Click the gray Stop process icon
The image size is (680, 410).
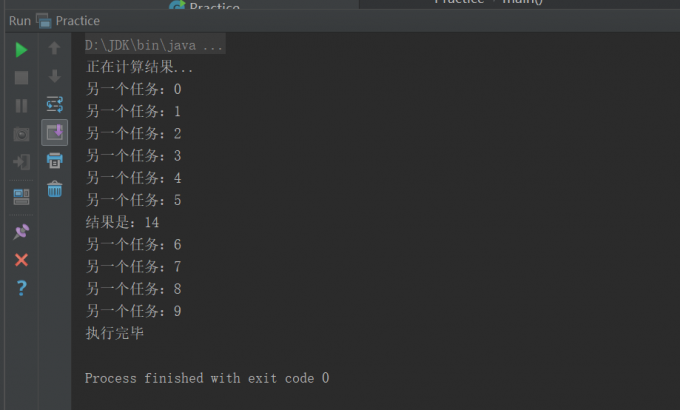coord(21,77)
